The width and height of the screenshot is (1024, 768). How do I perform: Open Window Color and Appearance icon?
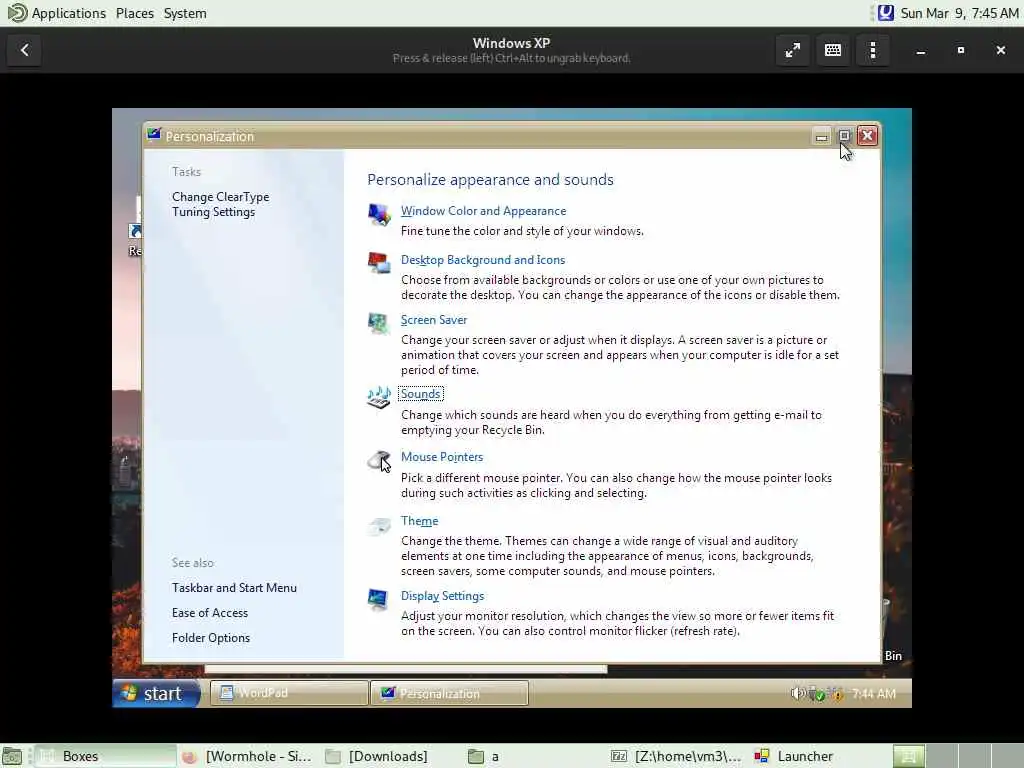379,214
